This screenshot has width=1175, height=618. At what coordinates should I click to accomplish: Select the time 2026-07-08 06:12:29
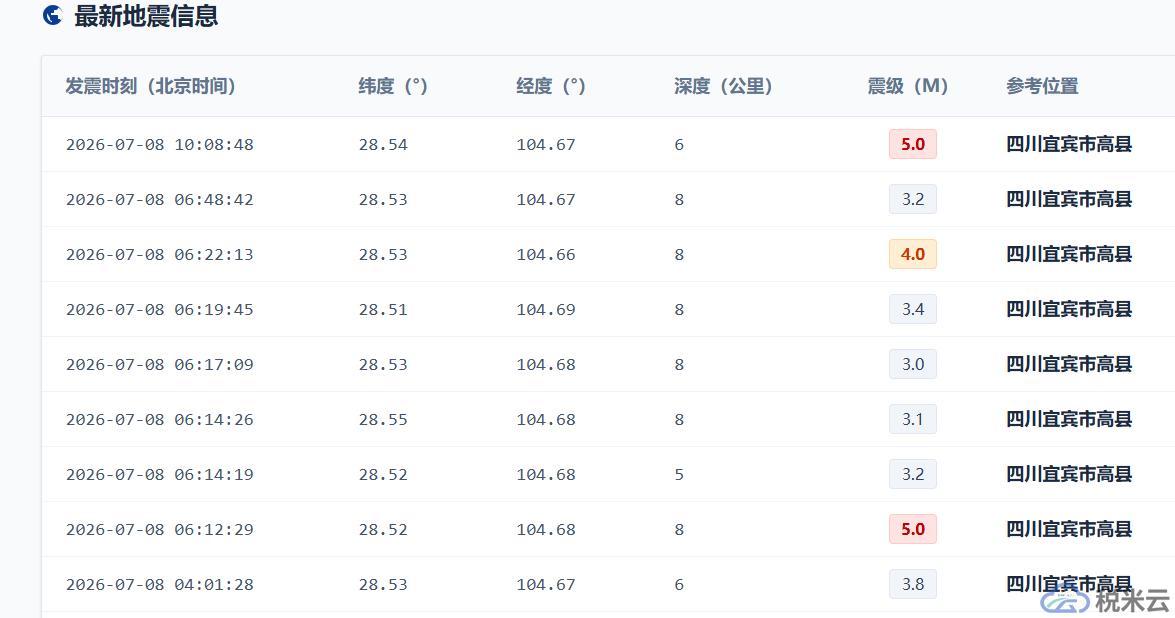coord(160,530)
